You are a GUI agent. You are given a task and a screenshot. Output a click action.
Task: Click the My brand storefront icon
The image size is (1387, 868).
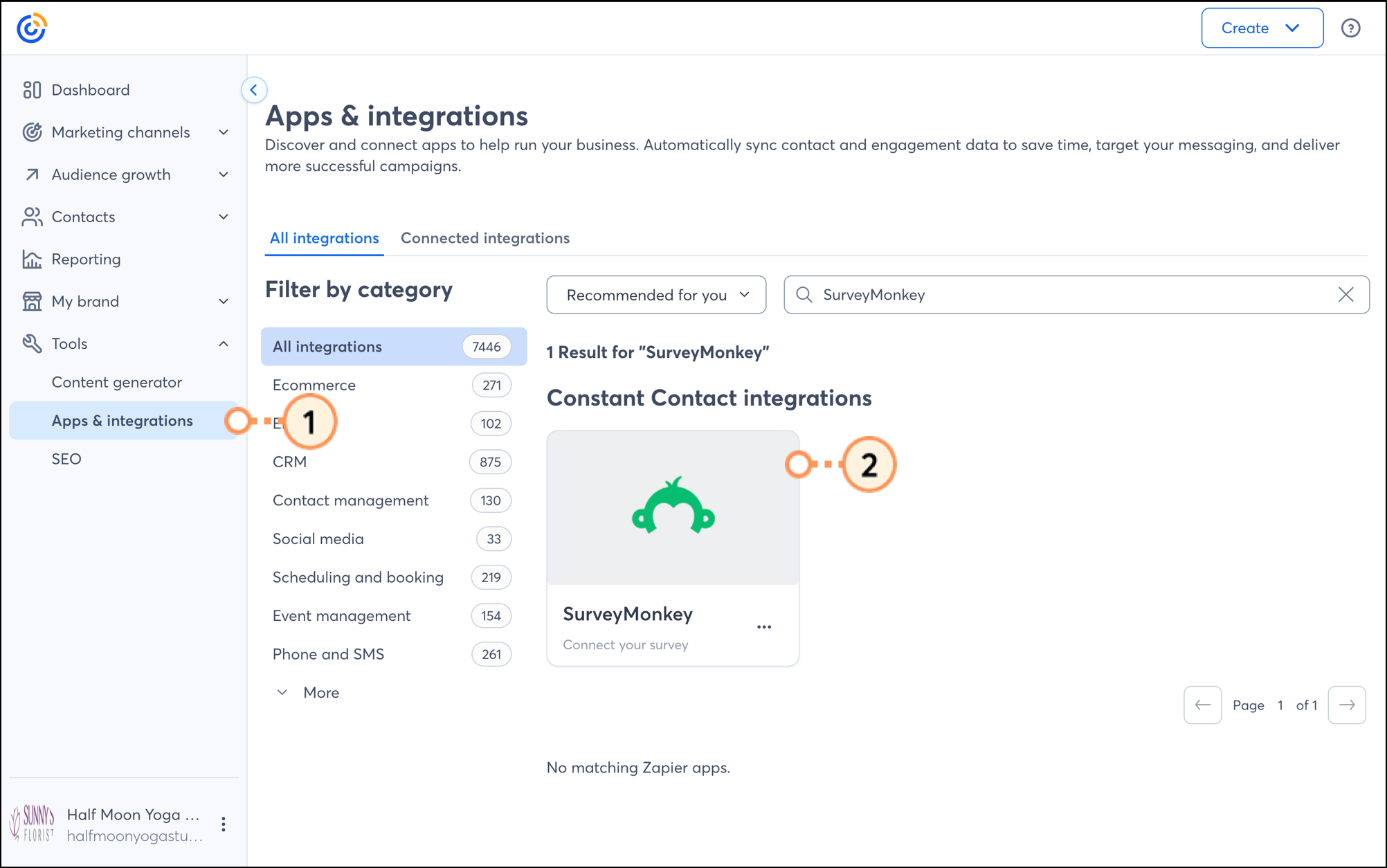[x=32, y=301]
